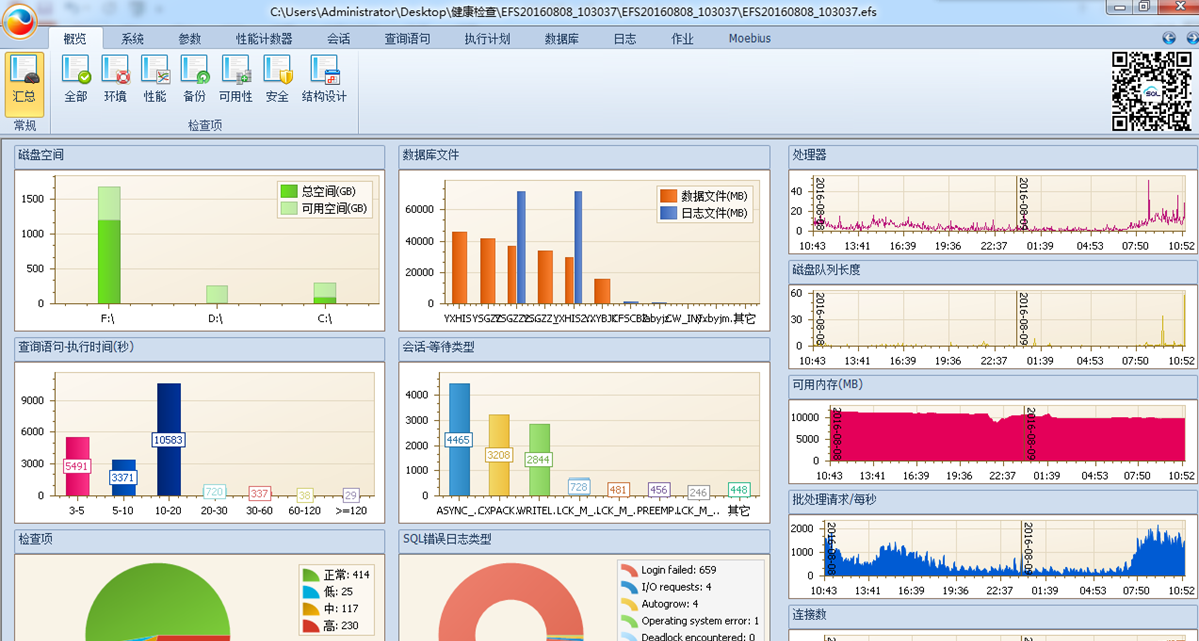Go forward with the blue right arrow
The width and height of the screenshot is (1199, 641).
[x=1191, y=38]
